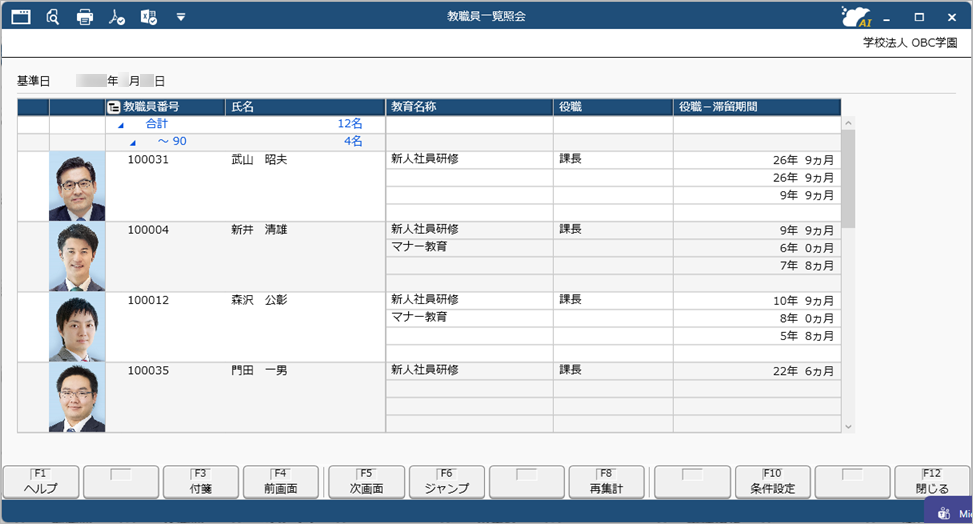The height and width of the screenshot is (524, 973).
Task: Maximize the 教職員一覧照会 window
Action: [x=919, y=17]
